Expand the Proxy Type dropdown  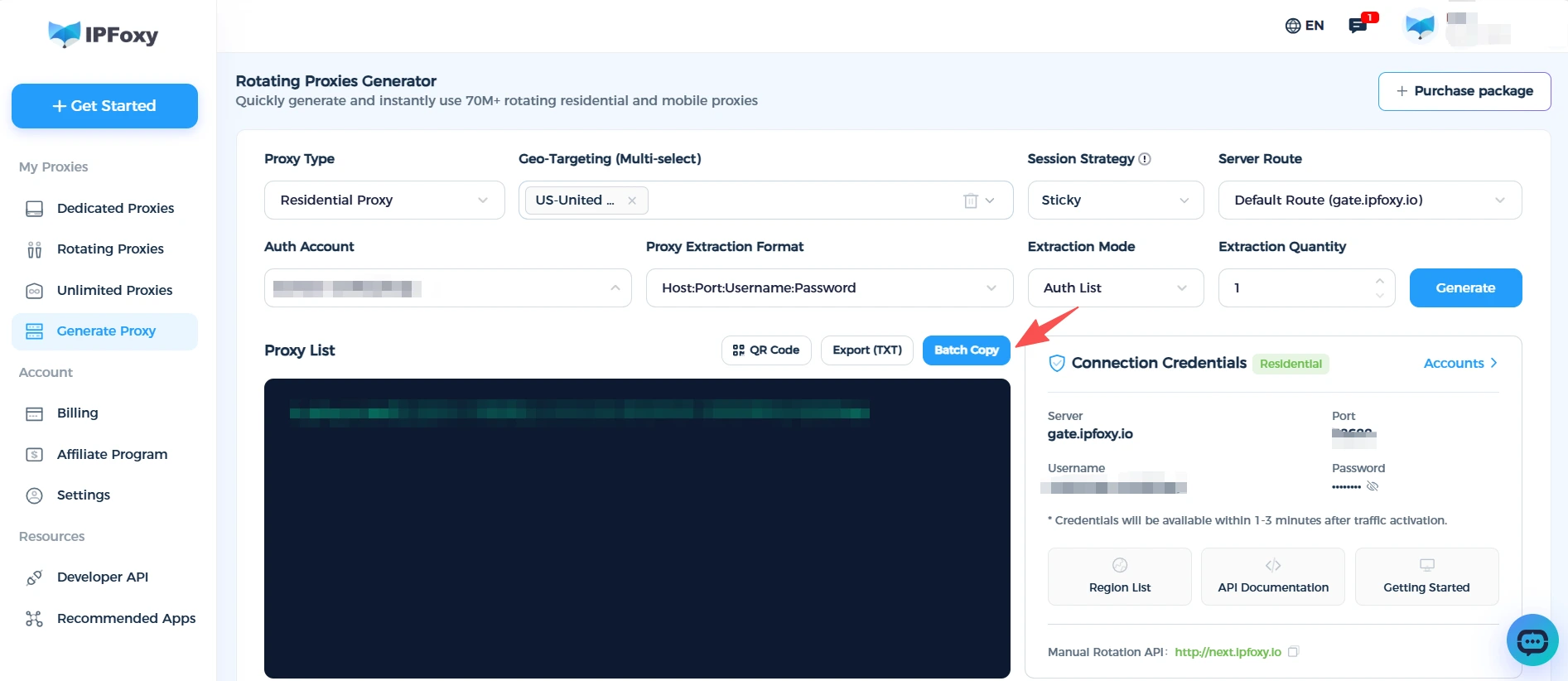coord(384,200)
